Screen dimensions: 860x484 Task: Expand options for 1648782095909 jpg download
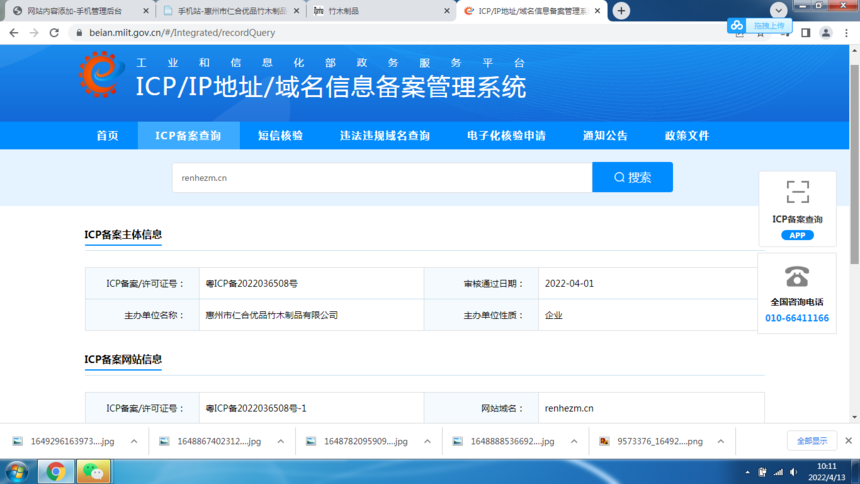[427, 441]
